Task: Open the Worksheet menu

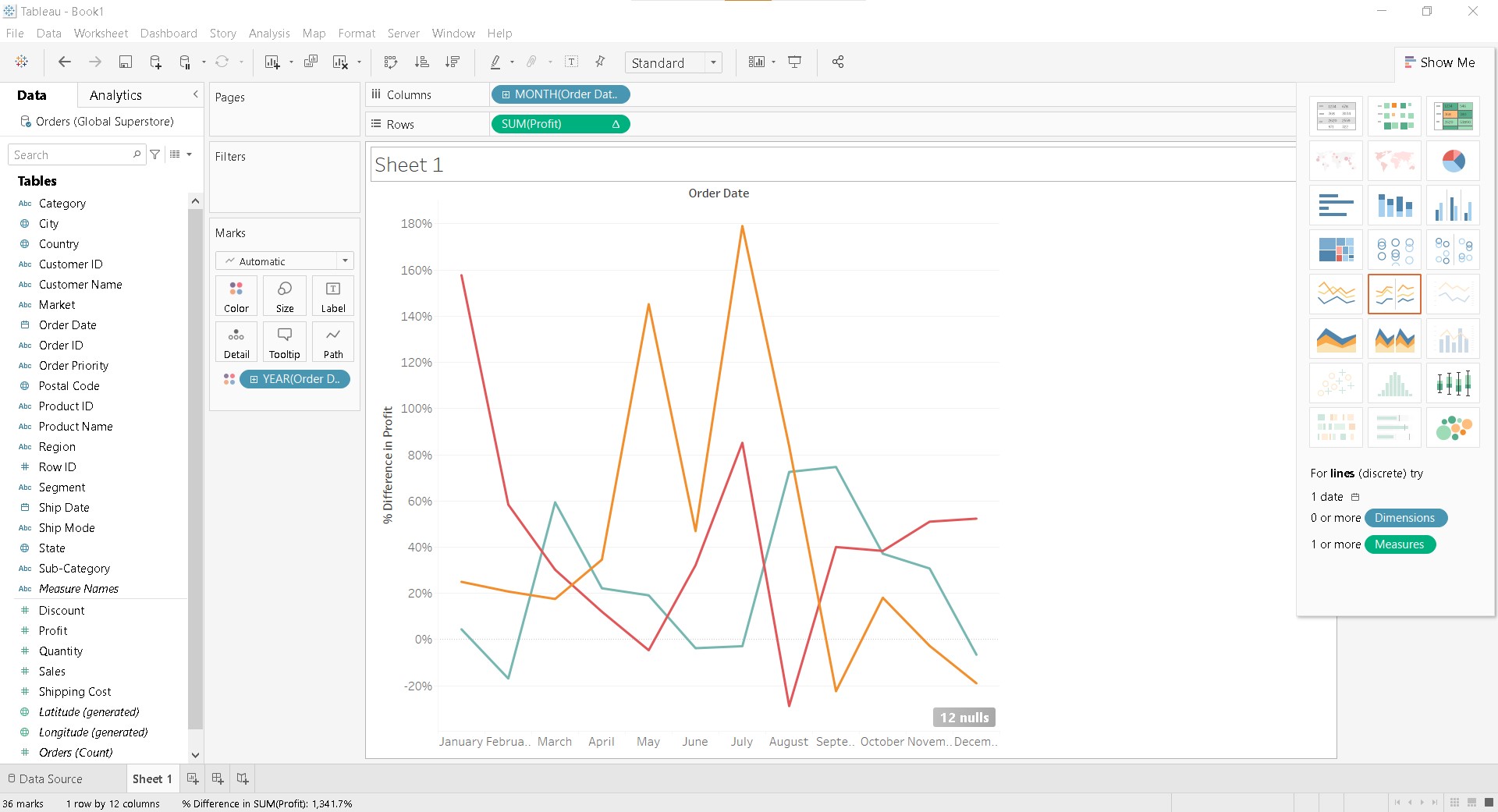Action: pos(101,34)
